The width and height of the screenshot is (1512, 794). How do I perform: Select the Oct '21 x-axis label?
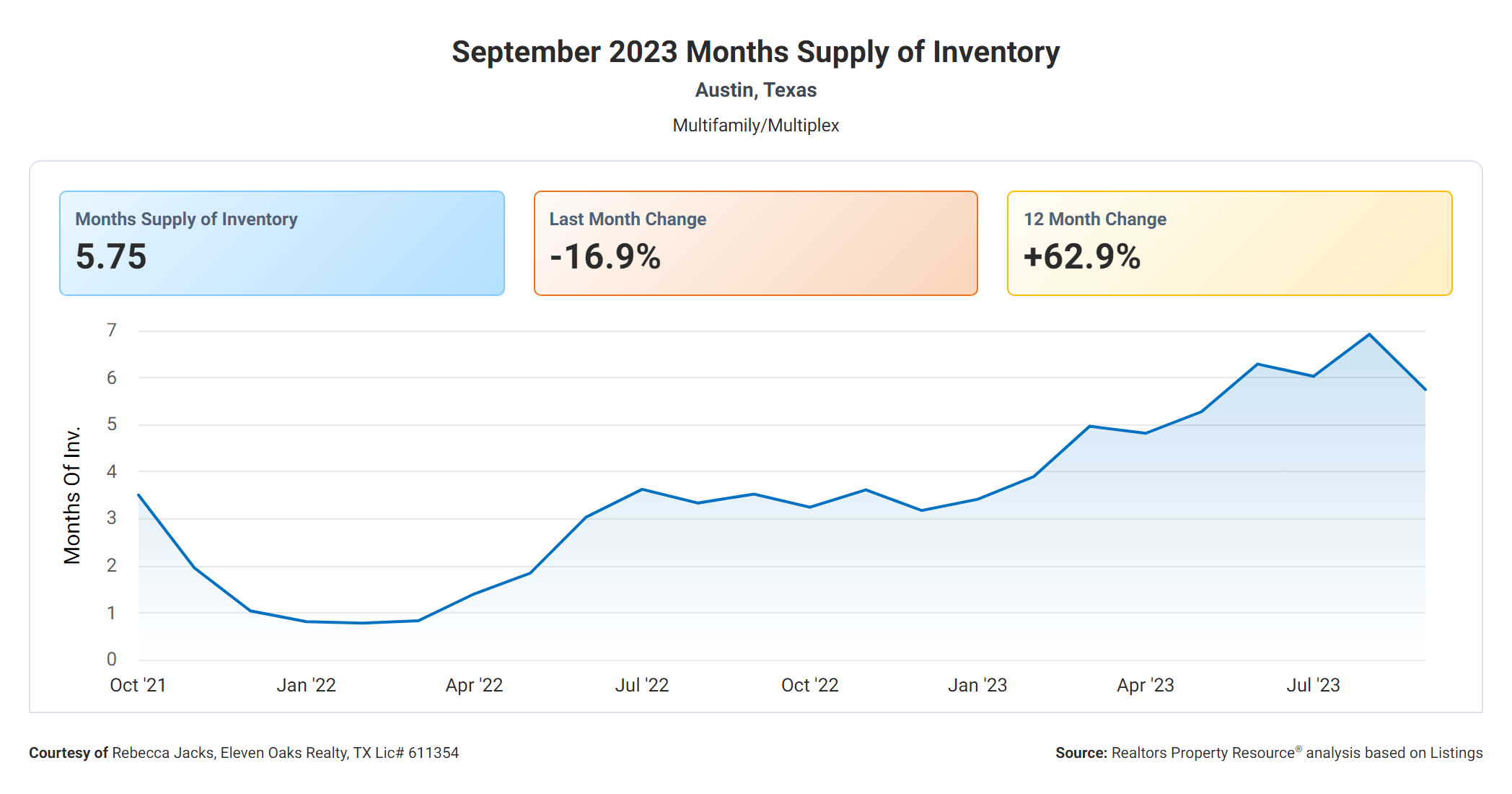click(138, 685)
